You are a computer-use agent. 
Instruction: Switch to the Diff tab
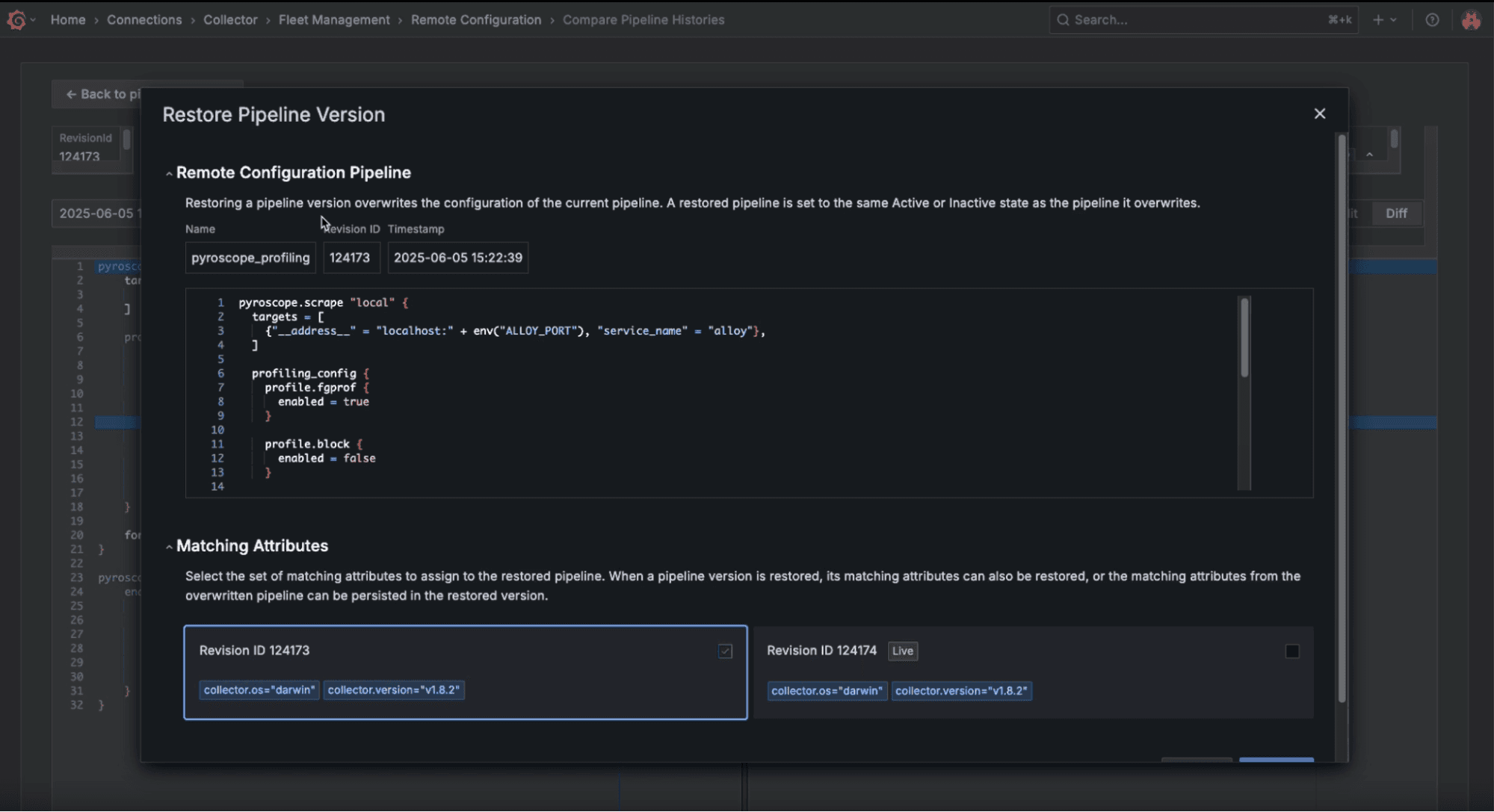(1397, 213)
